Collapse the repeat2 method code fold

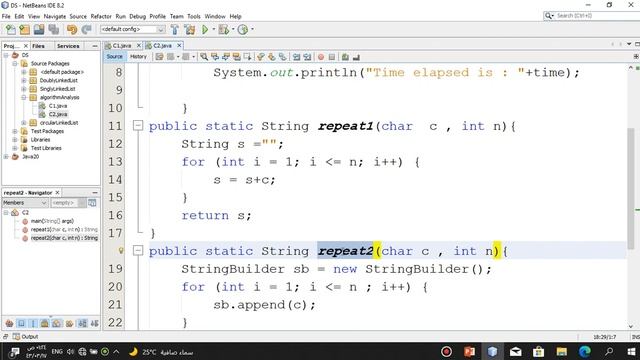(x=138, y=250)
